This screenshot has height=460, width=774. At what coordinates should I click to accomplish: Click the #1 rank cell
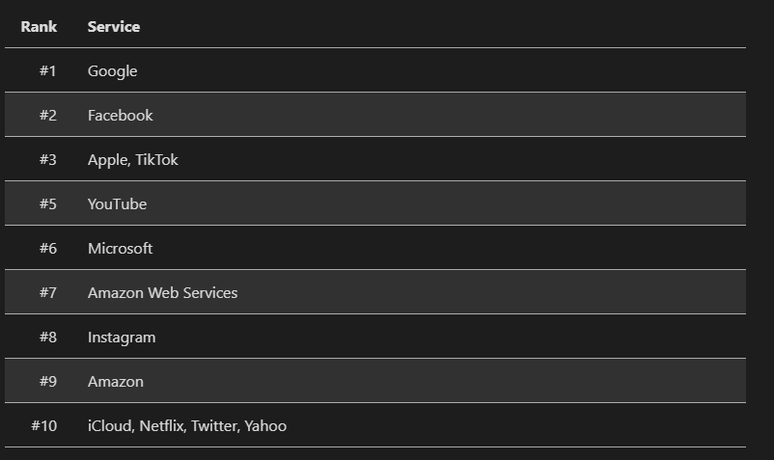pos(48,71)
